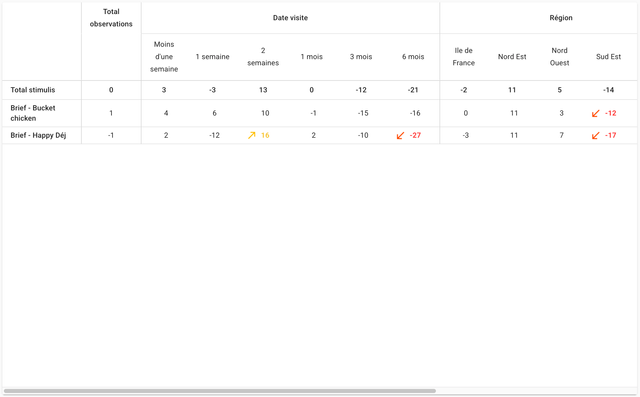The width and height of the screenshot is (640, 397).
Task: Select the Brief - Bucket chicken row
Action: [320, 113]
